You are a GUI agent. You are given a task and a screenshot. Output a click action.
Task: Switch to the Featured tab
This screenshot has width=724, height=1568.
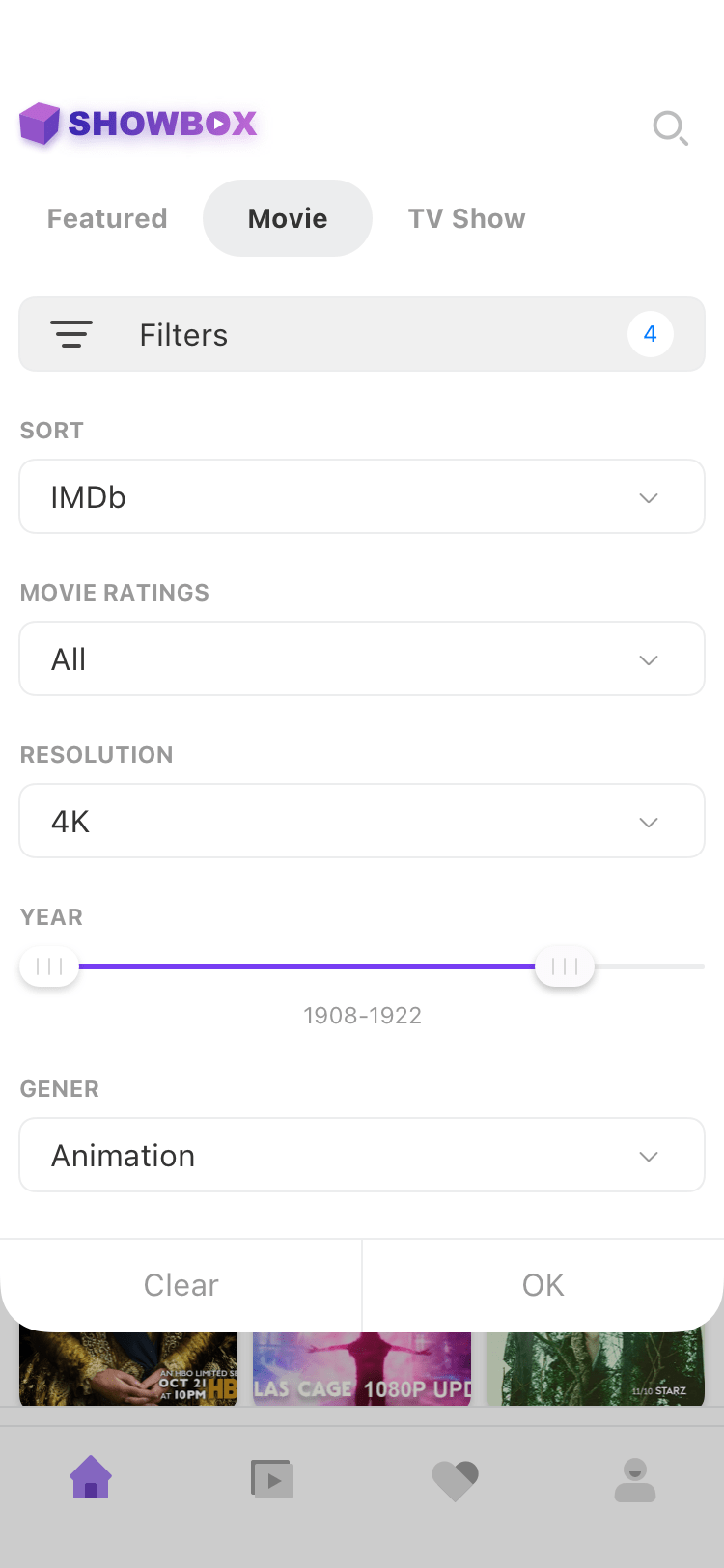[107, 219]
